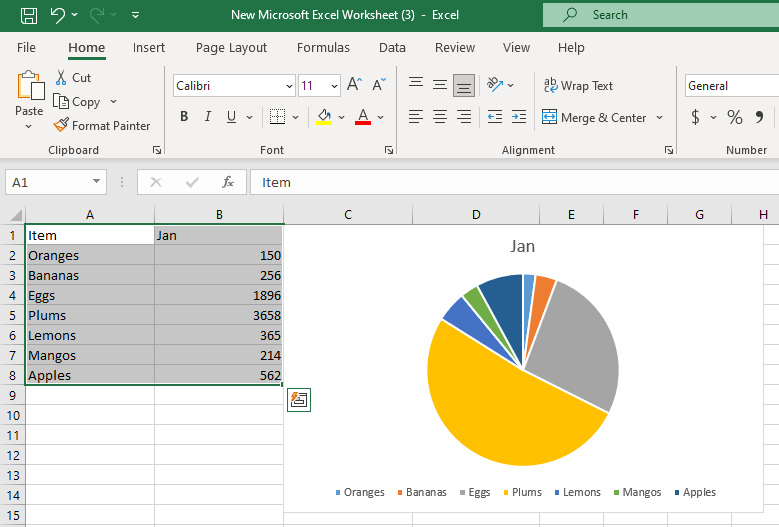
Task: Click the Increase Indent icon
Action: click(x=518, y=118)
